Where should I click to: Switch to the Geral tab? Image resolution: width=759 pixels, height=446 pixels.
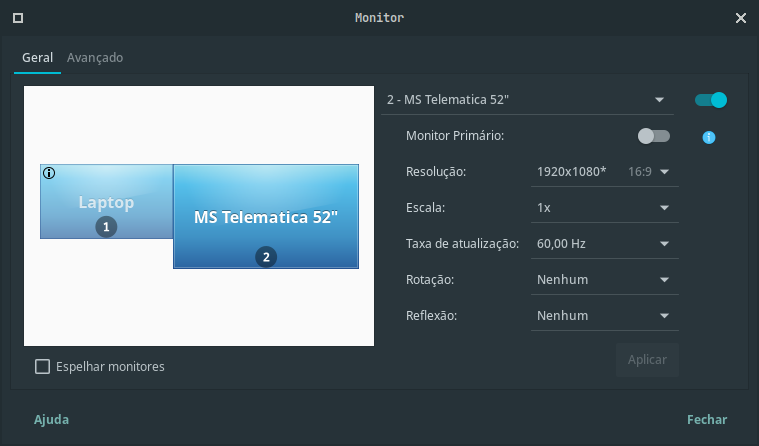[37, 58]
